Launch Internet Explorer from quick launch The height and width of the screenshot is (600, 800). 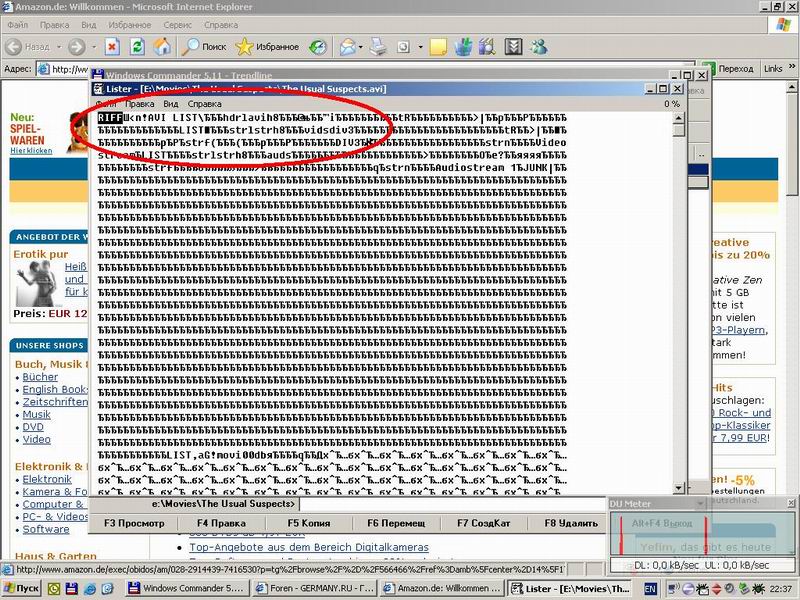coord(89,589)
